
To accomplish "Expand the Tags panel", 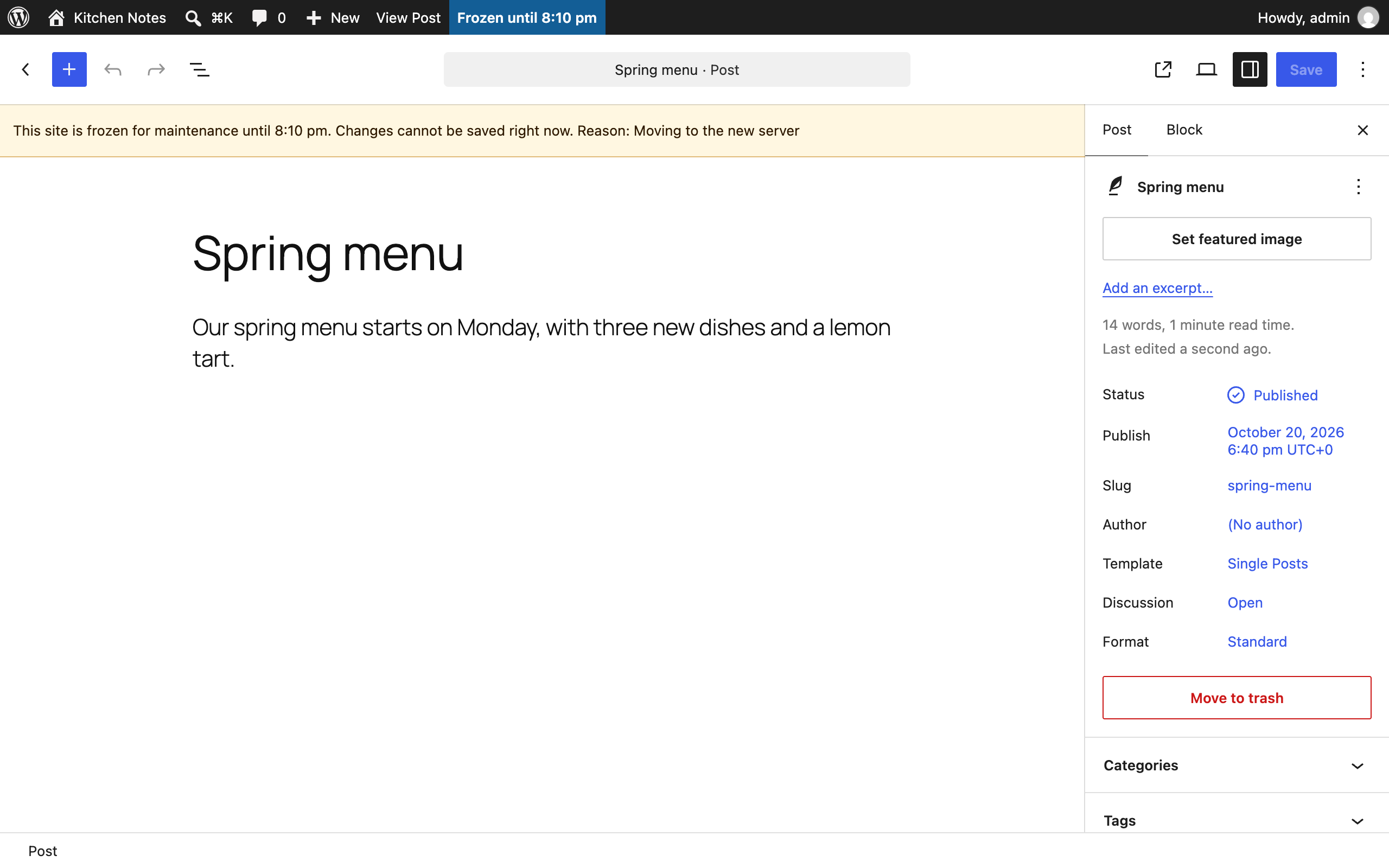I will coord(1237,820).
